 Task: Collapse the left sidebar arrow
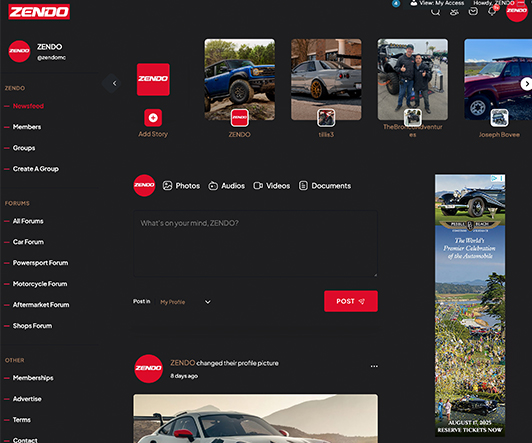[x=114, y=83]
